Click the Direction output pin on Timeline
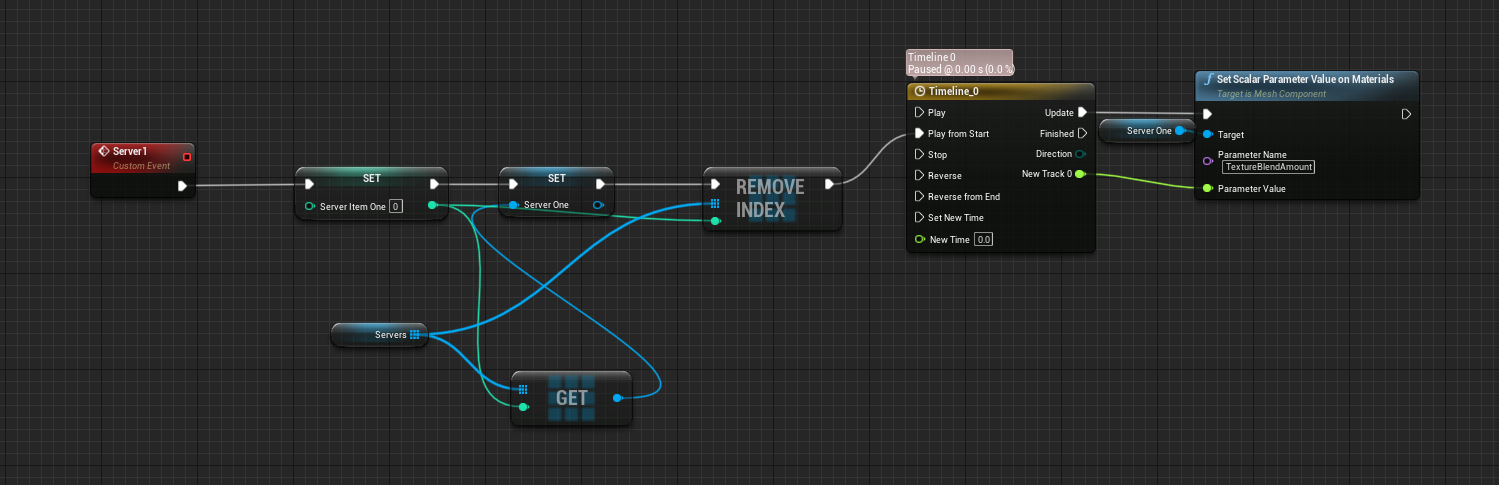Viewport: 1499px width, 485px height. pos(1080,154)
